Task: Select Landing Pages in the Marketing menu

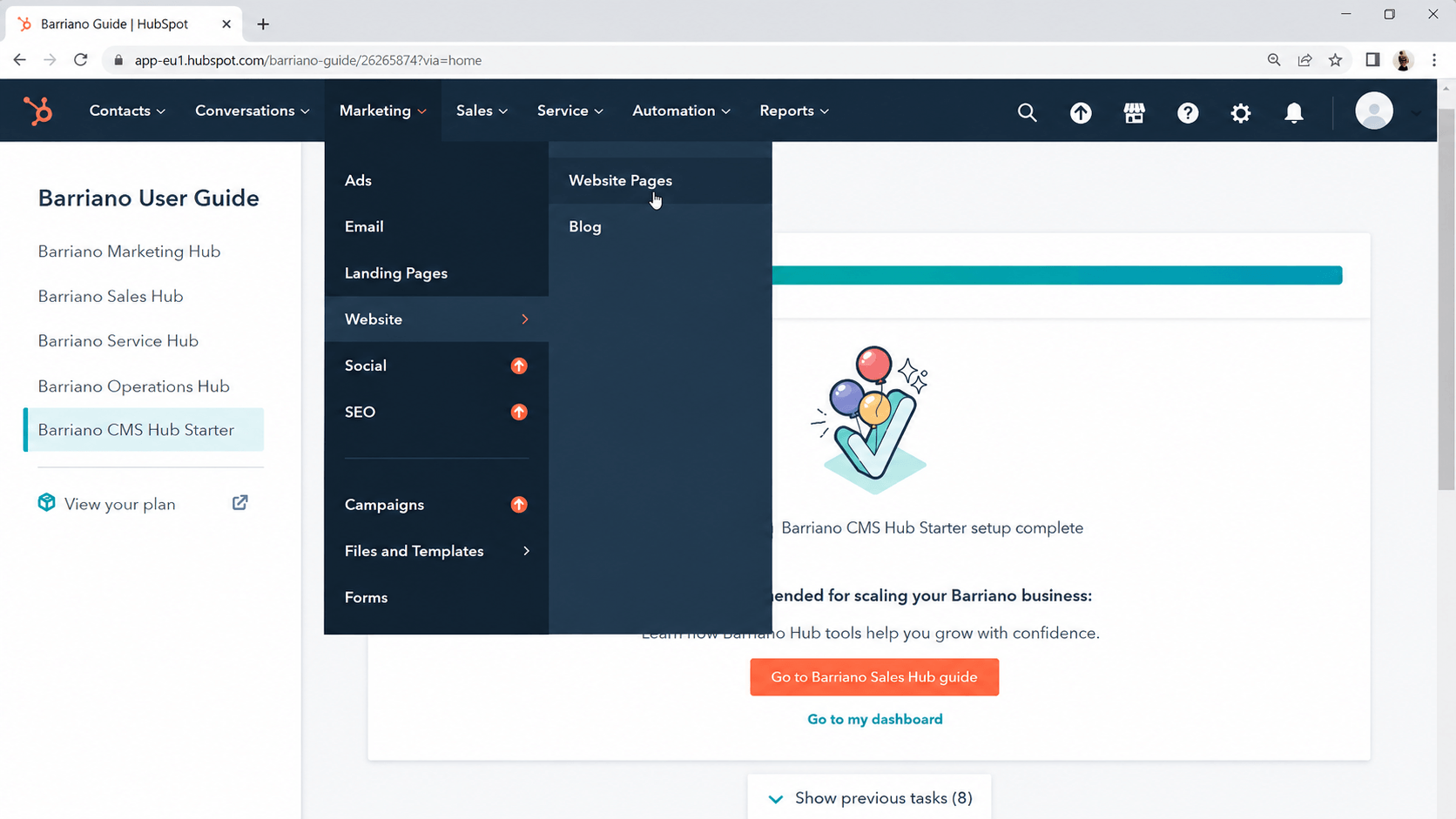Action: point(396,273)
